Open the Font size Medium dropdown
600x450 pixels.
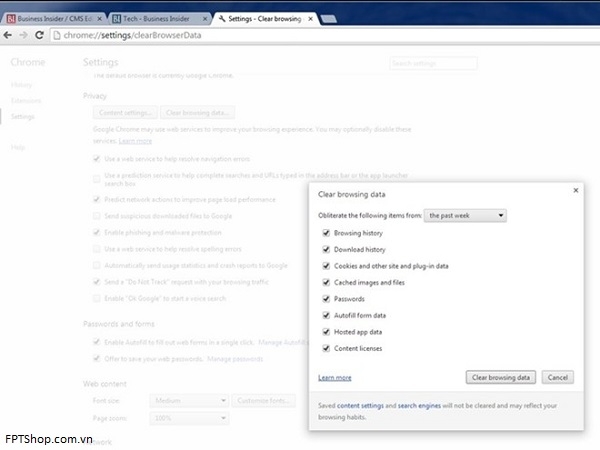[189, 401]
